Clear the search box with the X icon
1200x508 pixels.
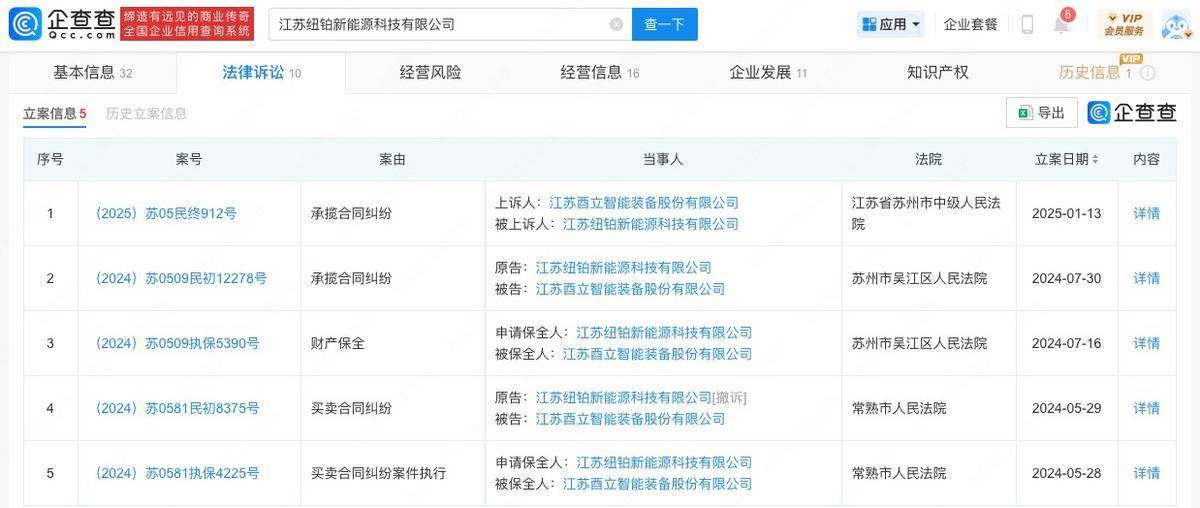click(x=616, y=24)
